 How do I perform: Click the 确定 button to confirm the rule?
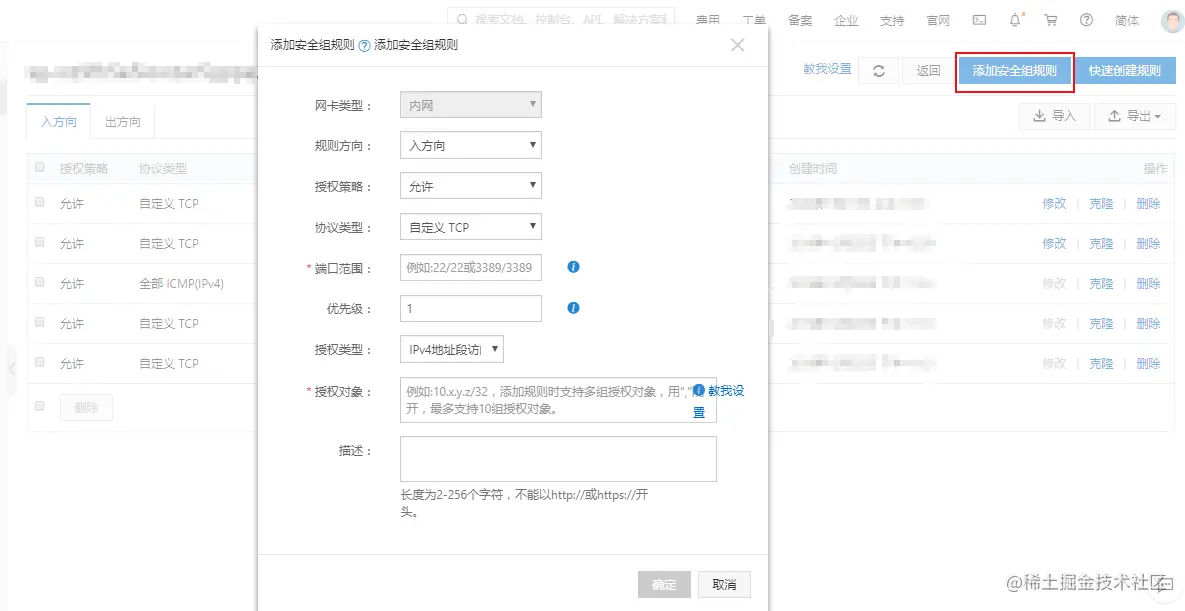click(663, 584)
